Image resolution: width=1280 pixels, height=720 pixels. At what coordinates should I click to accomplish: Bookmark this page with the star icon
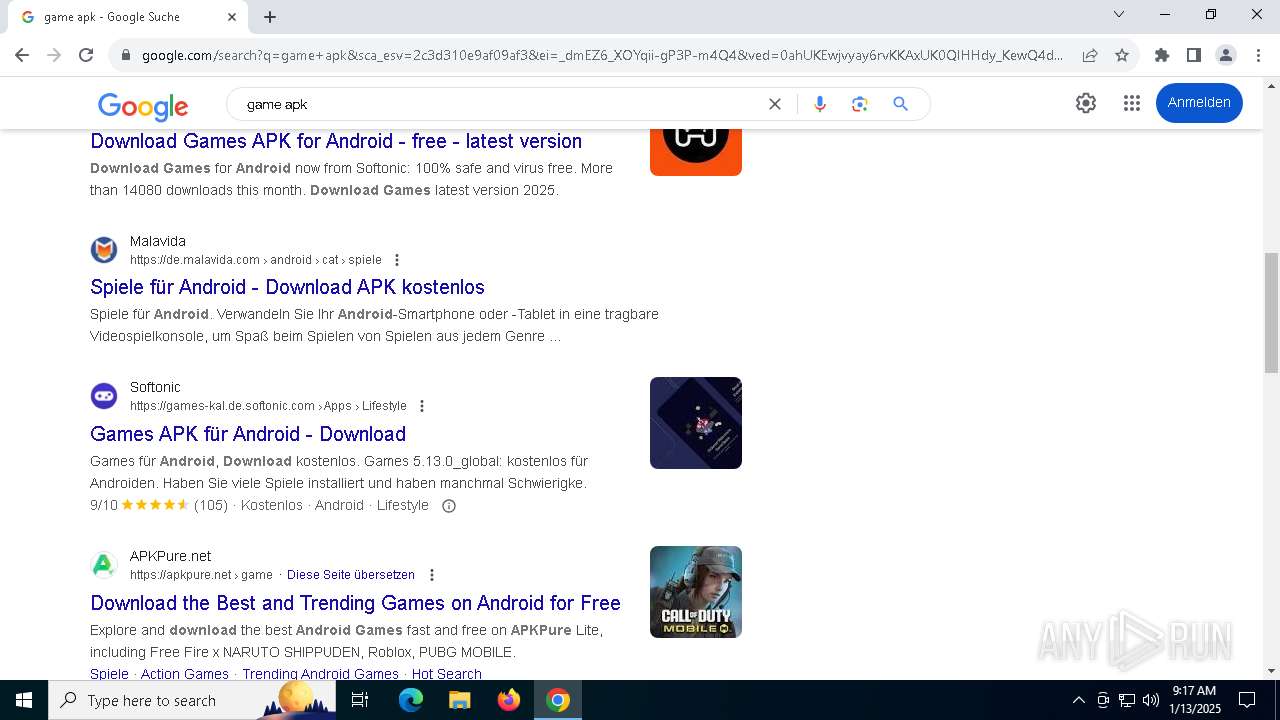point(1122,55)
